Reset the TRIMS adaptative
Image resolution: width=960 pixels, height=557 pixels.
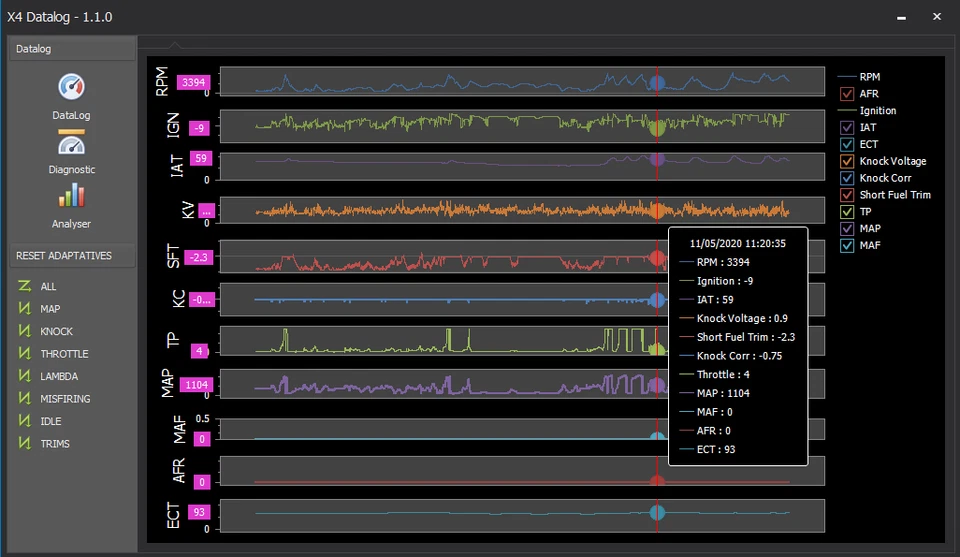click(25, 444)
